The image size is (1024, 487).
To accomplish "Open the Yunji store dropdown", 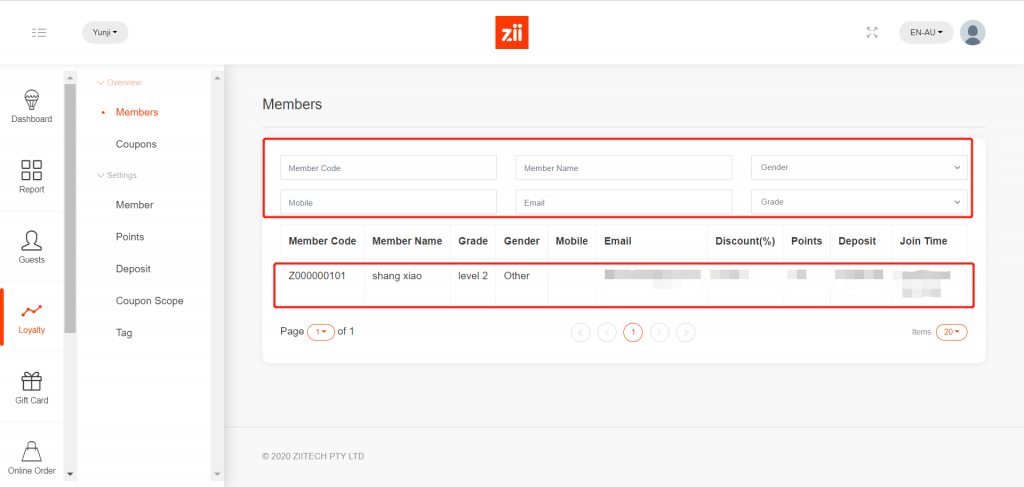I will click(105, 33).
